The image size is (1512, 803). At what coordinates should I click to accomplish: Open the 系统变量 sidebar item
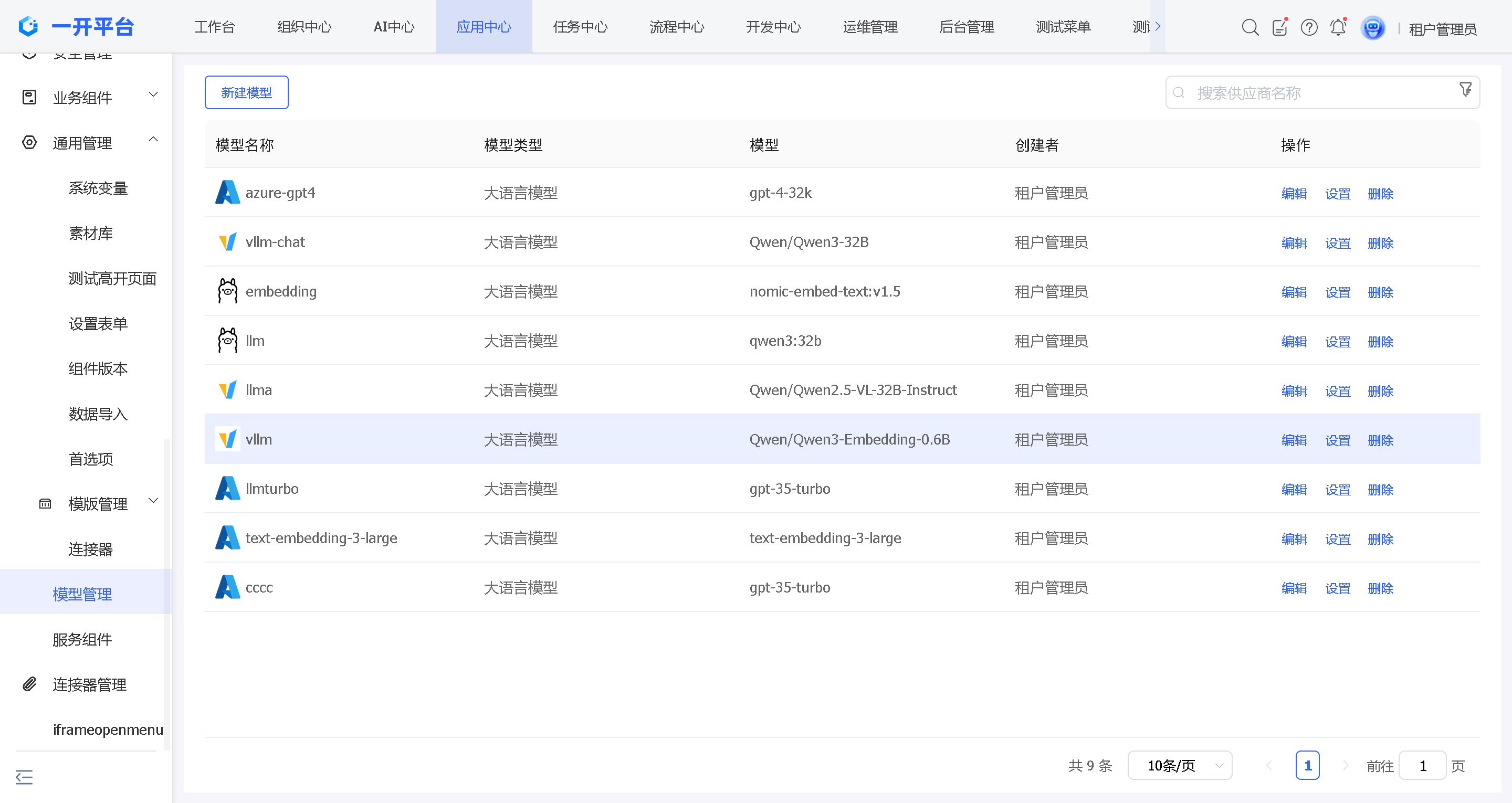[98, 188]
